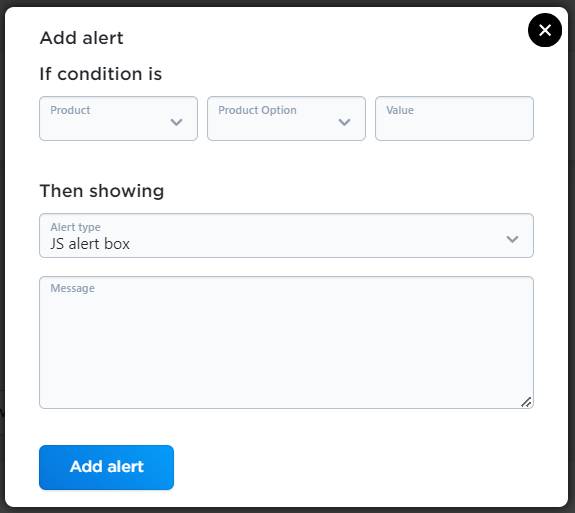Open the Product dropdown field
This screenshot has height=513, width=575.
(x=118, y=118)
